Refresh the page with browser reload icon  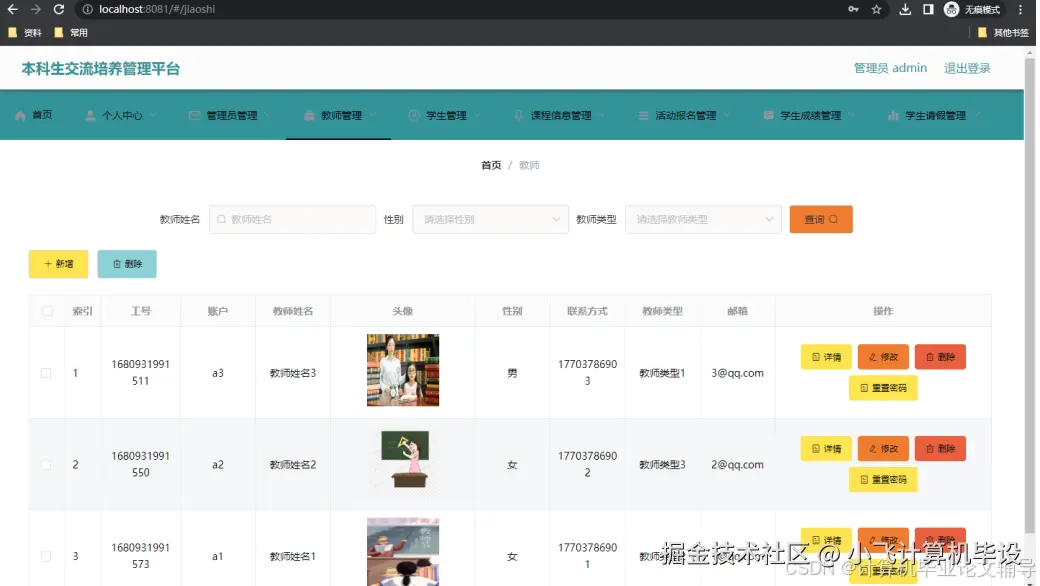point(59,9)
